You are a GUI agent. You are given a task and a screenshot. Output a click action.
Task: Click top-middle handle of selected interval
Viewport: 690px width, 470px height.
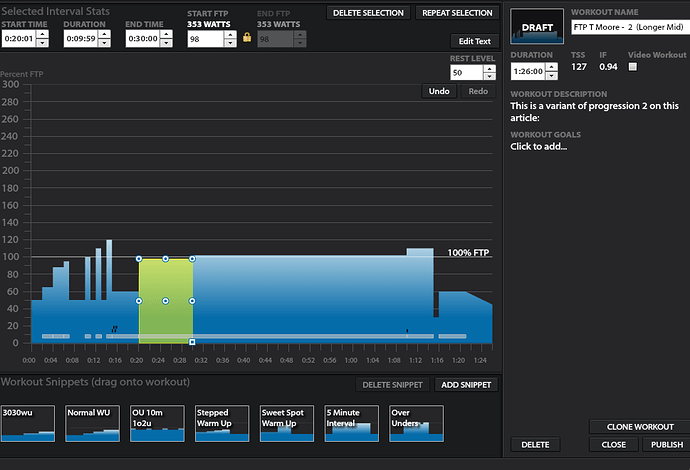[x=165, y=259]
